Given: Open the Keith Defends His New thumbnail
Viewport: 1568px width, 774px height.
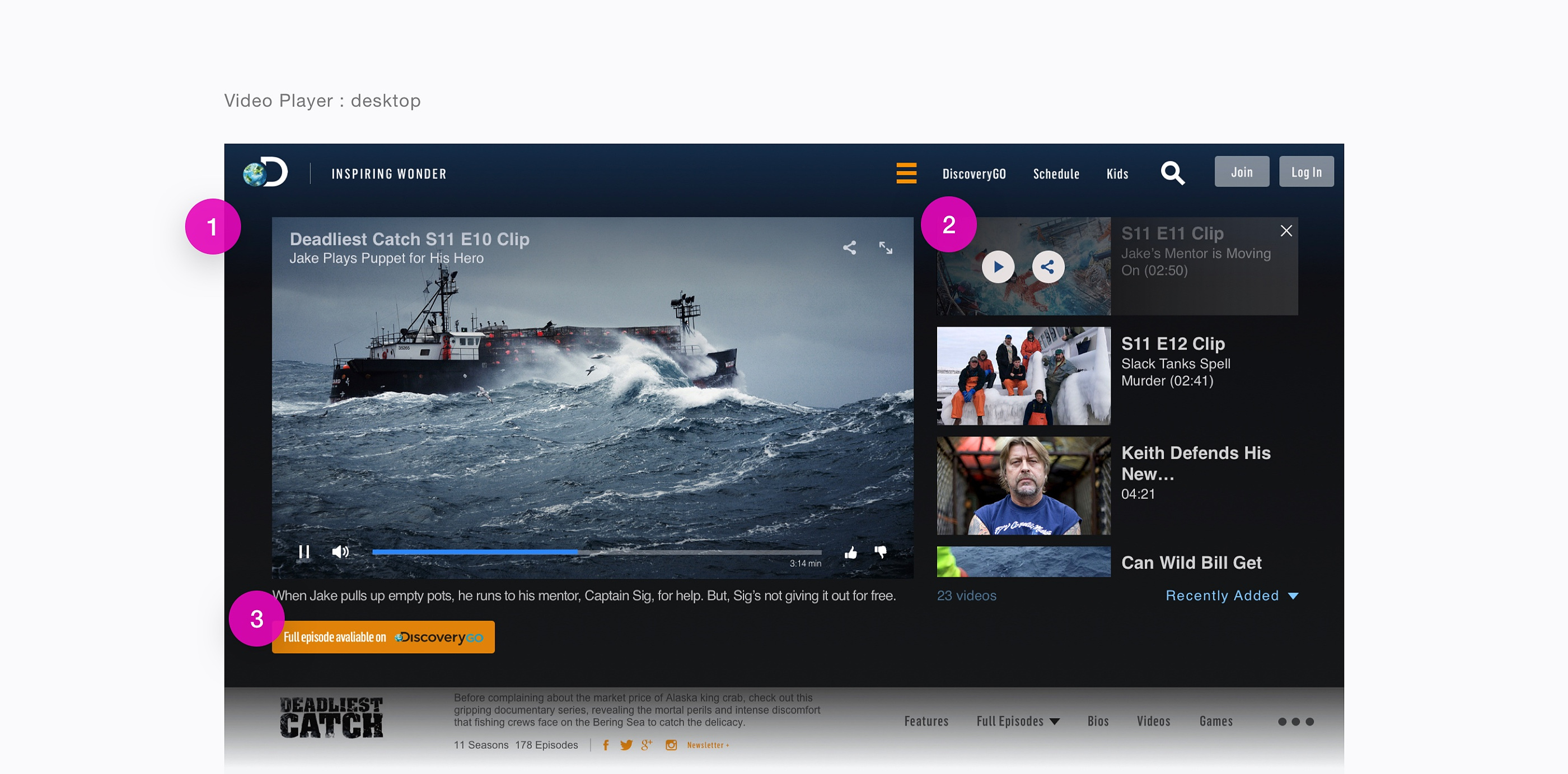Looking at the screenshot, I should tap(1023, 486).
